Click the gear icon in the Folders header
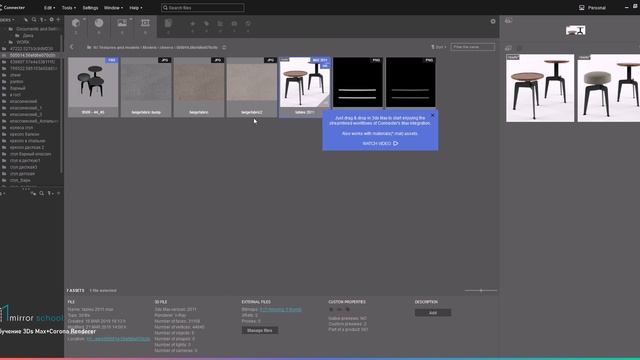640x360 pixels. tap(51, 20)
